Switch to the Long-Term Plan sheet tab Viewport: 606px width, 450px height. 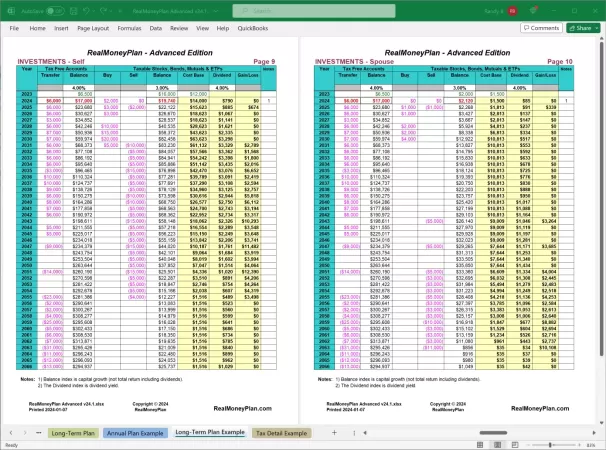[74, 432]
